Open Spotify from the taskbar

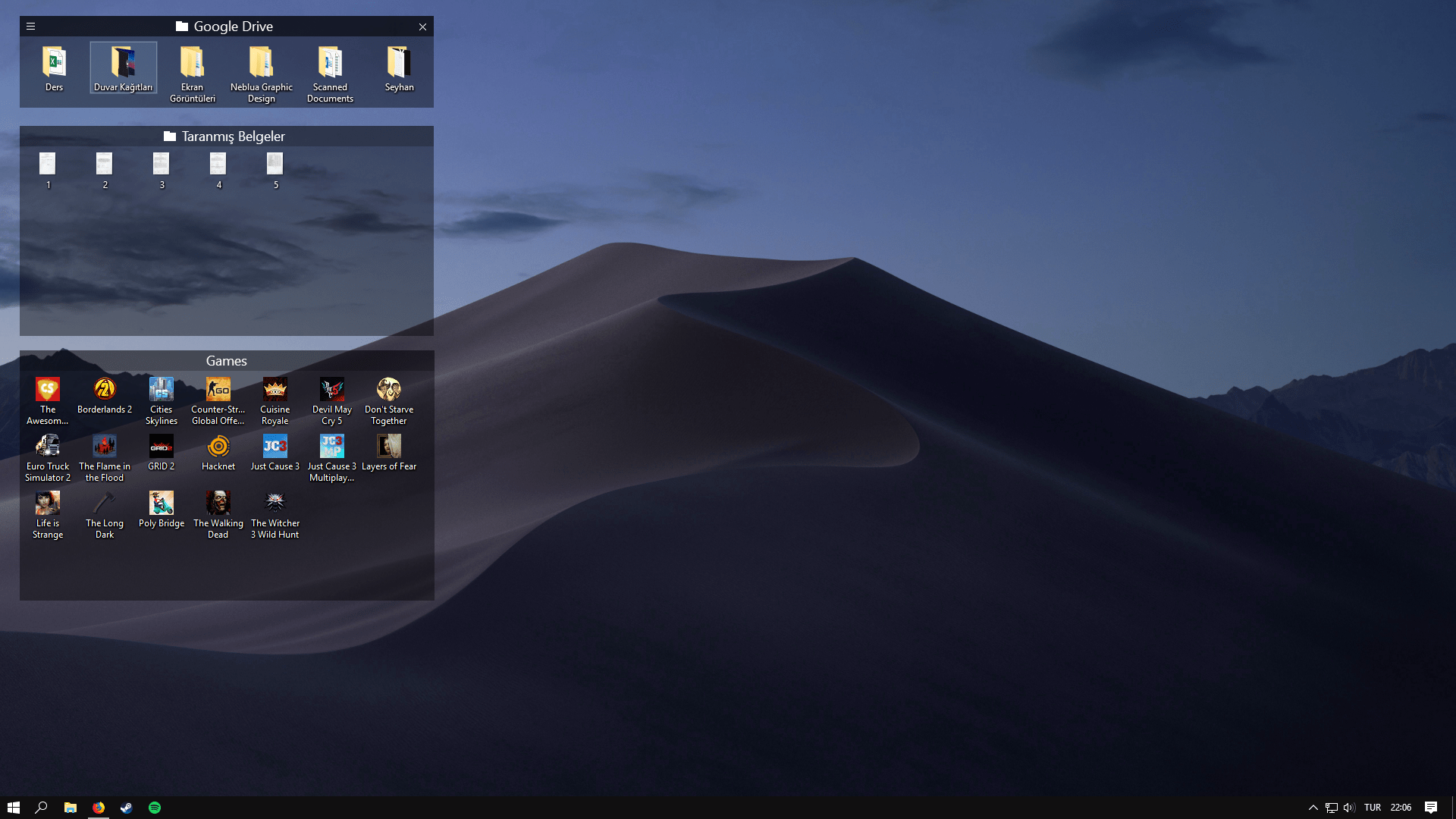[155, 808]
